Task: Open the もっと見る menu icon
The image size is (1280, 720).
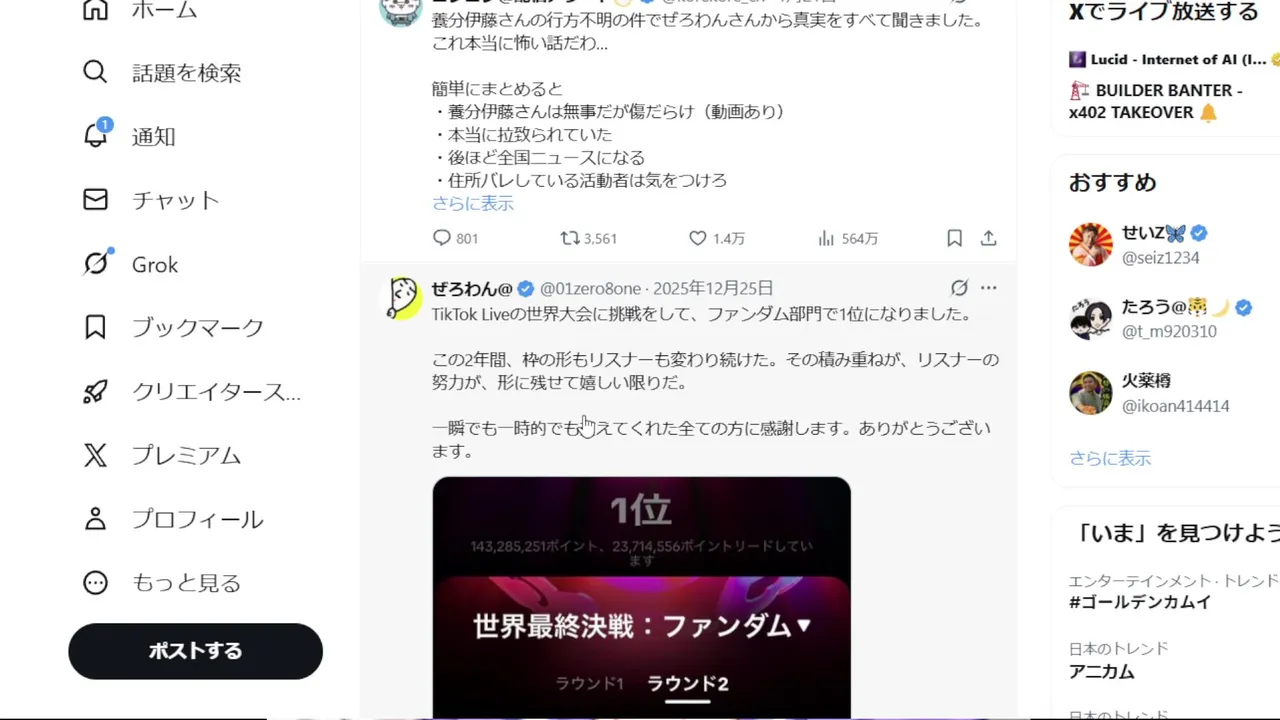Action: 96,582
